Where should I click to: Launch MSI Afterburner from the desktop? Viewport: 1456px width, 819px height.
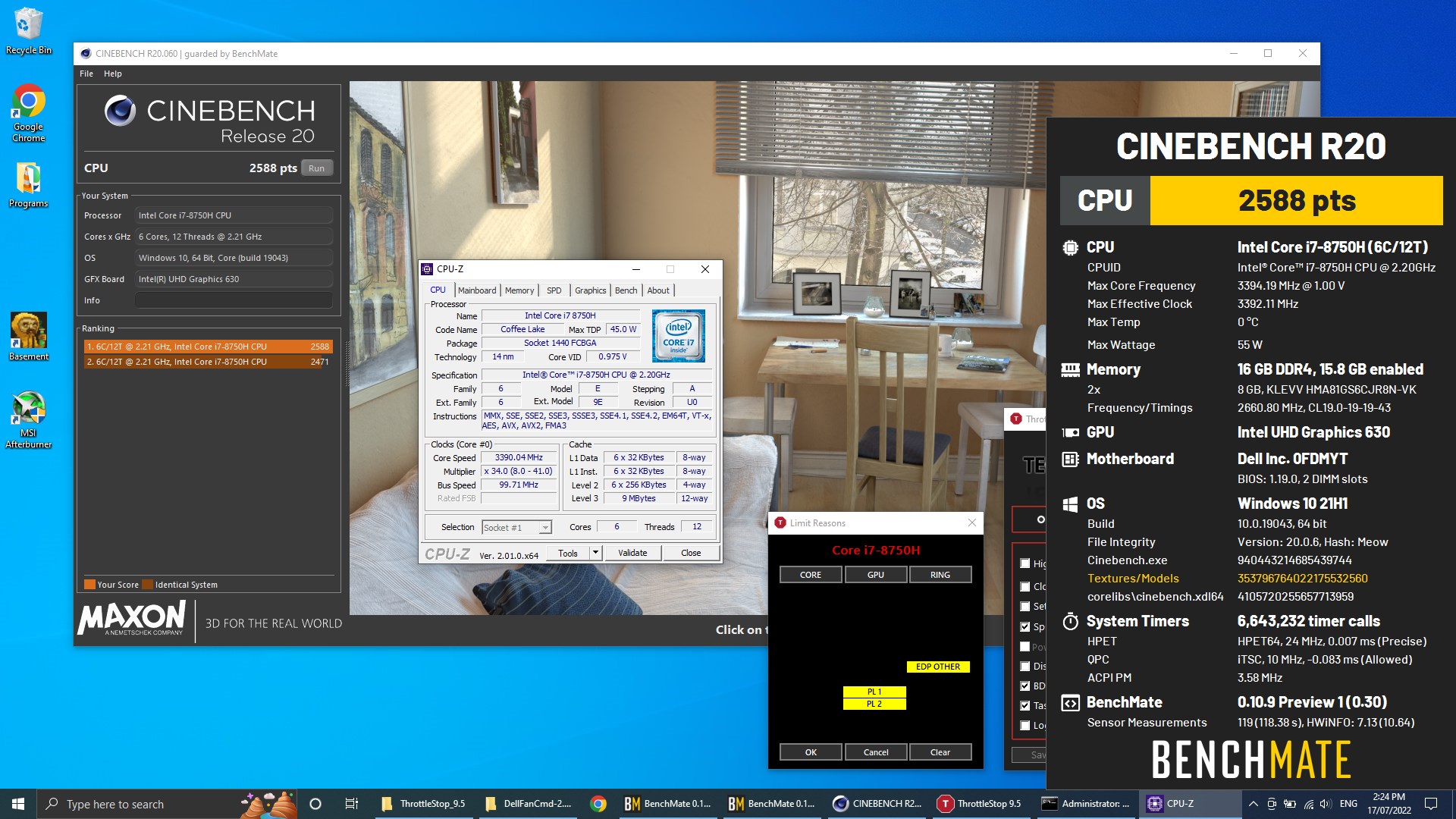click(x=28, y=419)
